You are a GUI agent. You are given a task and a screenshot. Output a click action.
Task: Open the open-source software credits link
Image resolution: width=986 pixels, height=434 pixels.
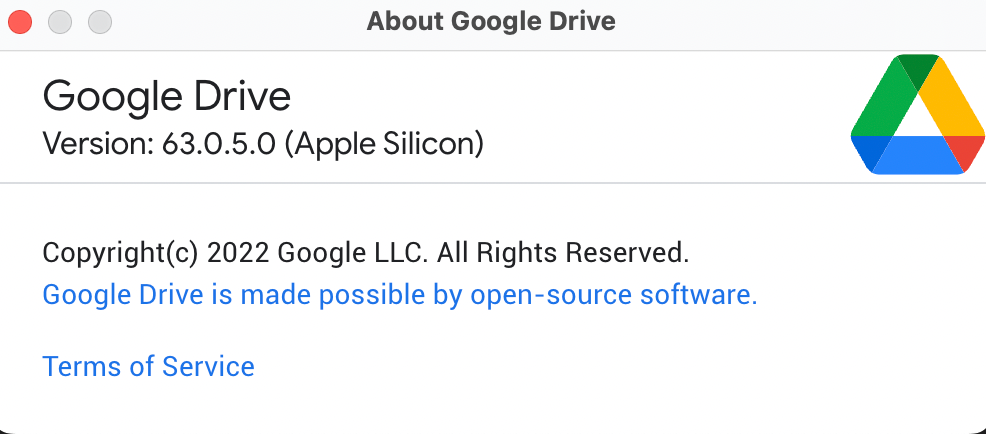pyautogui.click(x=400, y=295)
